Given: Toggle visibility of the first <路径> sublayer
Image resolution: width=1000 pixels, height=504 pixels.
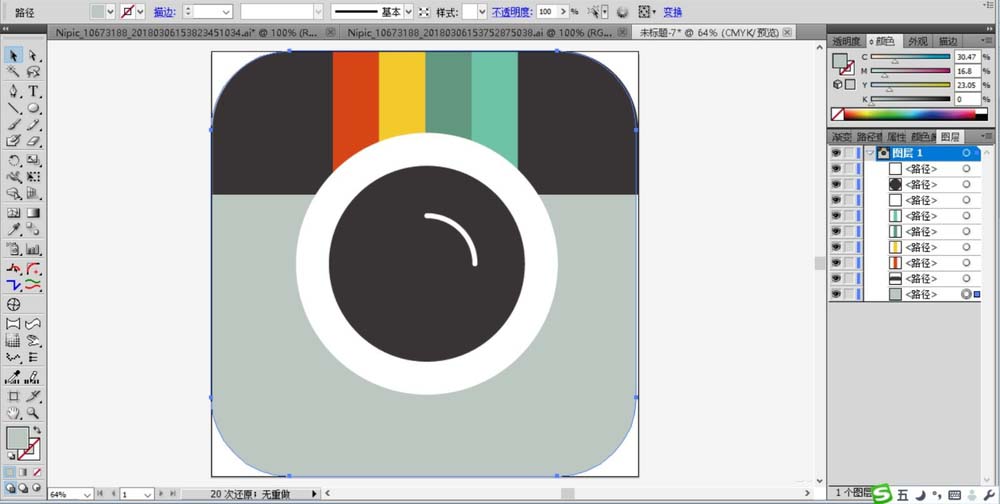Looking at the screenshot, I should click(835, 169).
